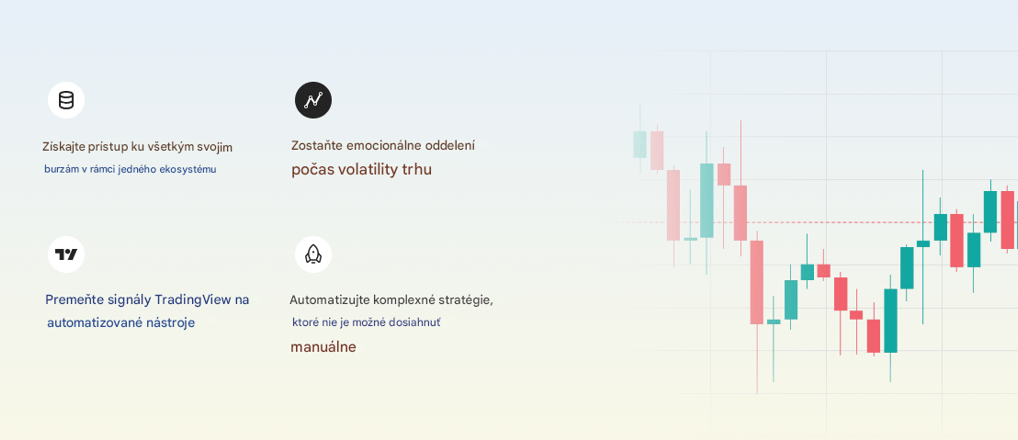Click 'Automatizujte komplexné stratégie,' text

click(391, 300)
